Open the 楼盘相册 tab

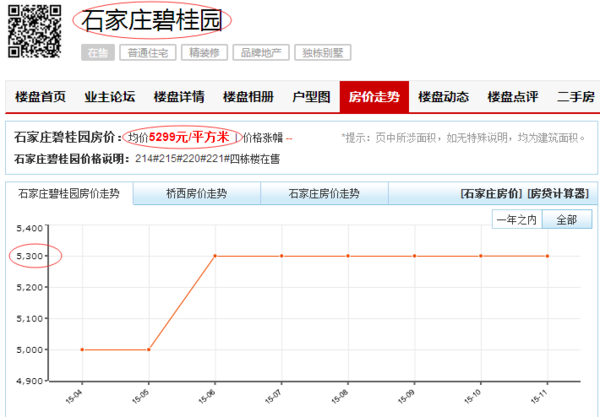coord(248,97)
